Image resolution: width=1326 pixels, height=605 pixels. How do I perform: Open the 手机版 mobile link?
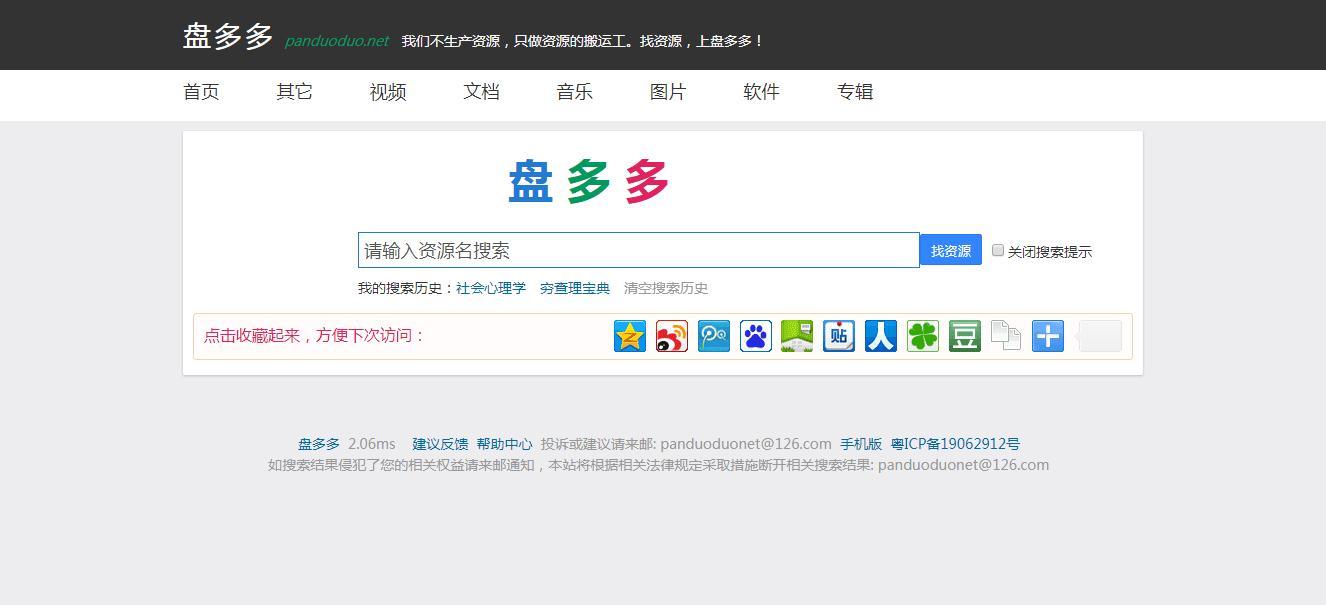coord(861,444)
